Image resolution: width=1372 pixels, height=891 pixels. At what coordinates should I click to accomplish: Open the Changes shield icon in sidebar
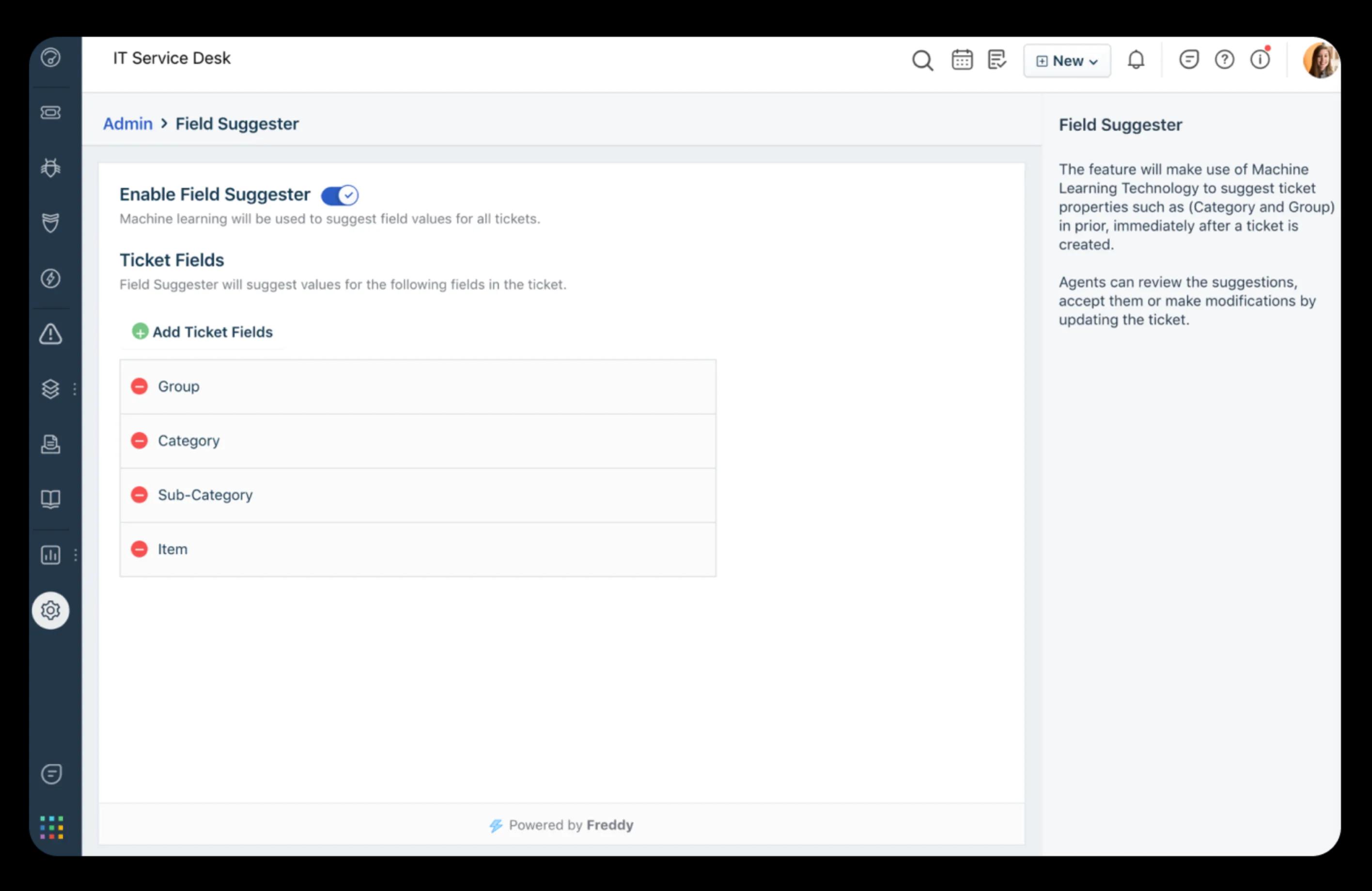(51, 223)
